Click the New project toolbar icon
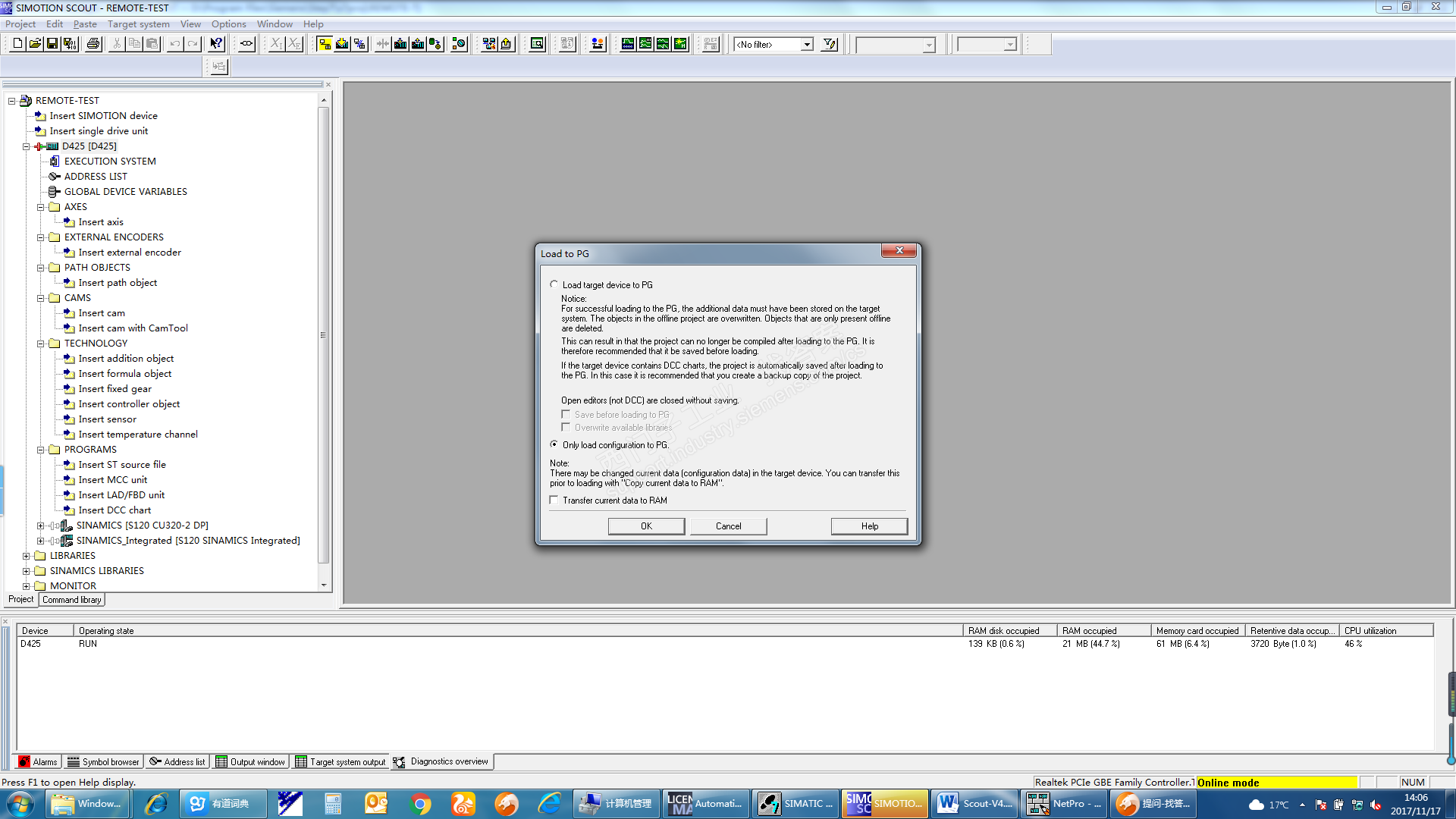 [17, 44]
